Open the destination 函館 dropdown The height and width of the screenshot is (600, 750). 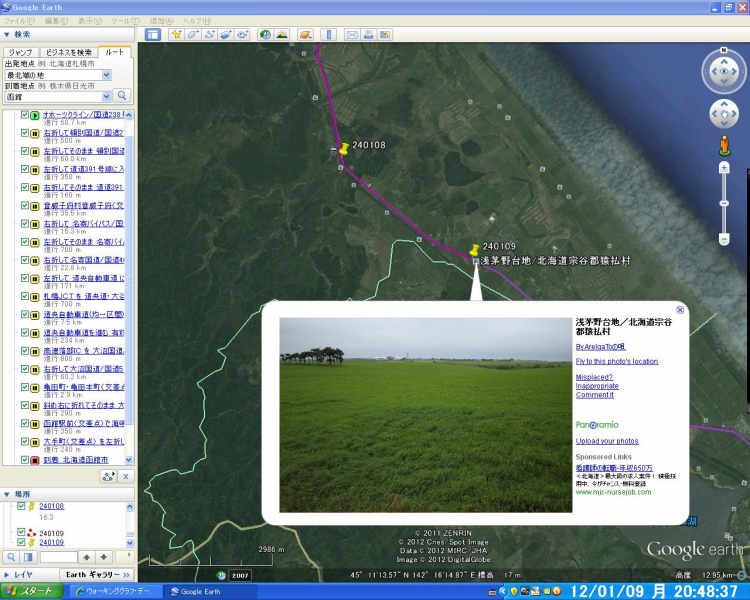pos(106,97)
